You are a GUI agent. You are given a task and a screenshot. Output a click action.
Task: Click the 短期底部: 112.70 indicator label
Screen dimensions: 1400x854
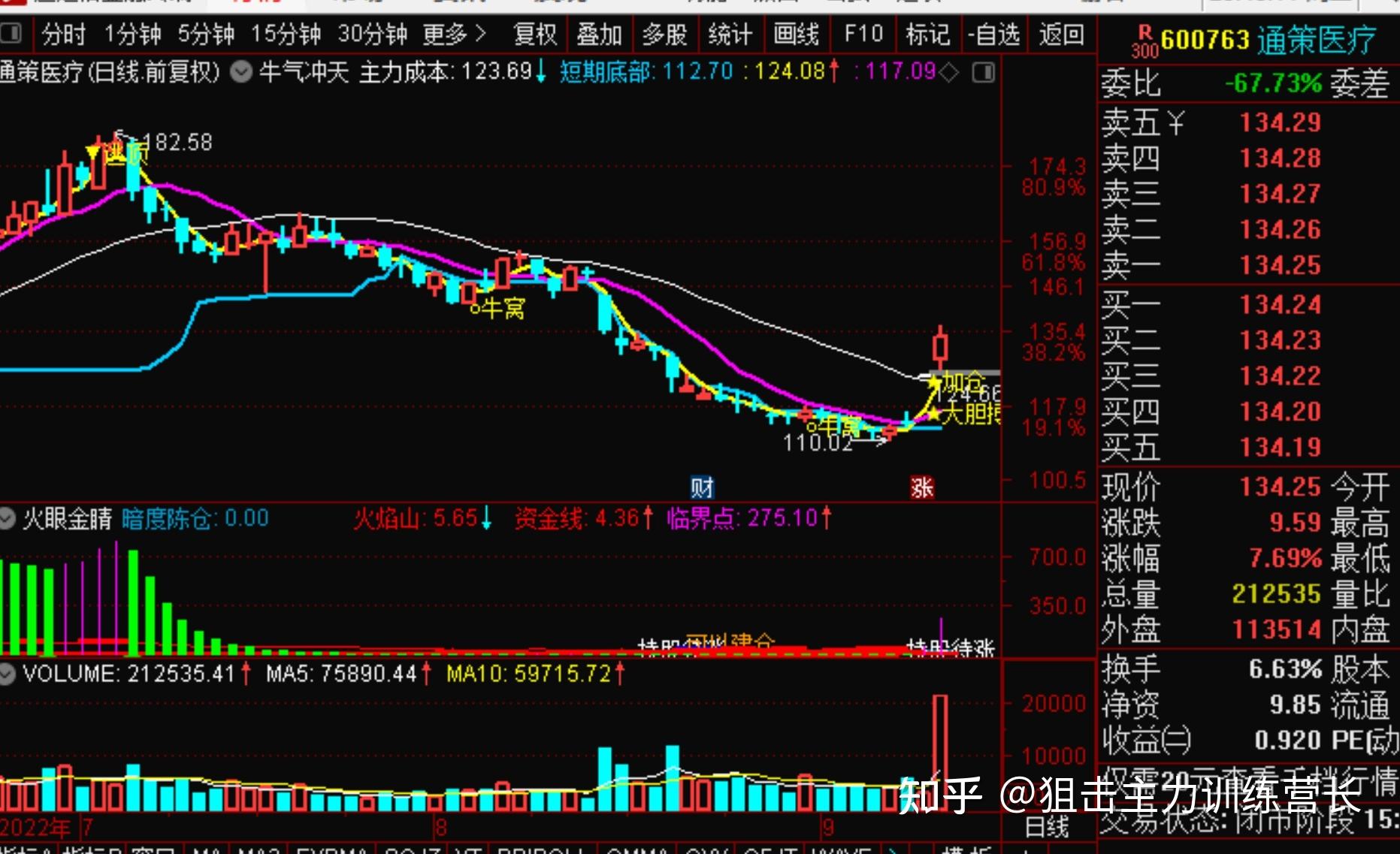point(646,72)
